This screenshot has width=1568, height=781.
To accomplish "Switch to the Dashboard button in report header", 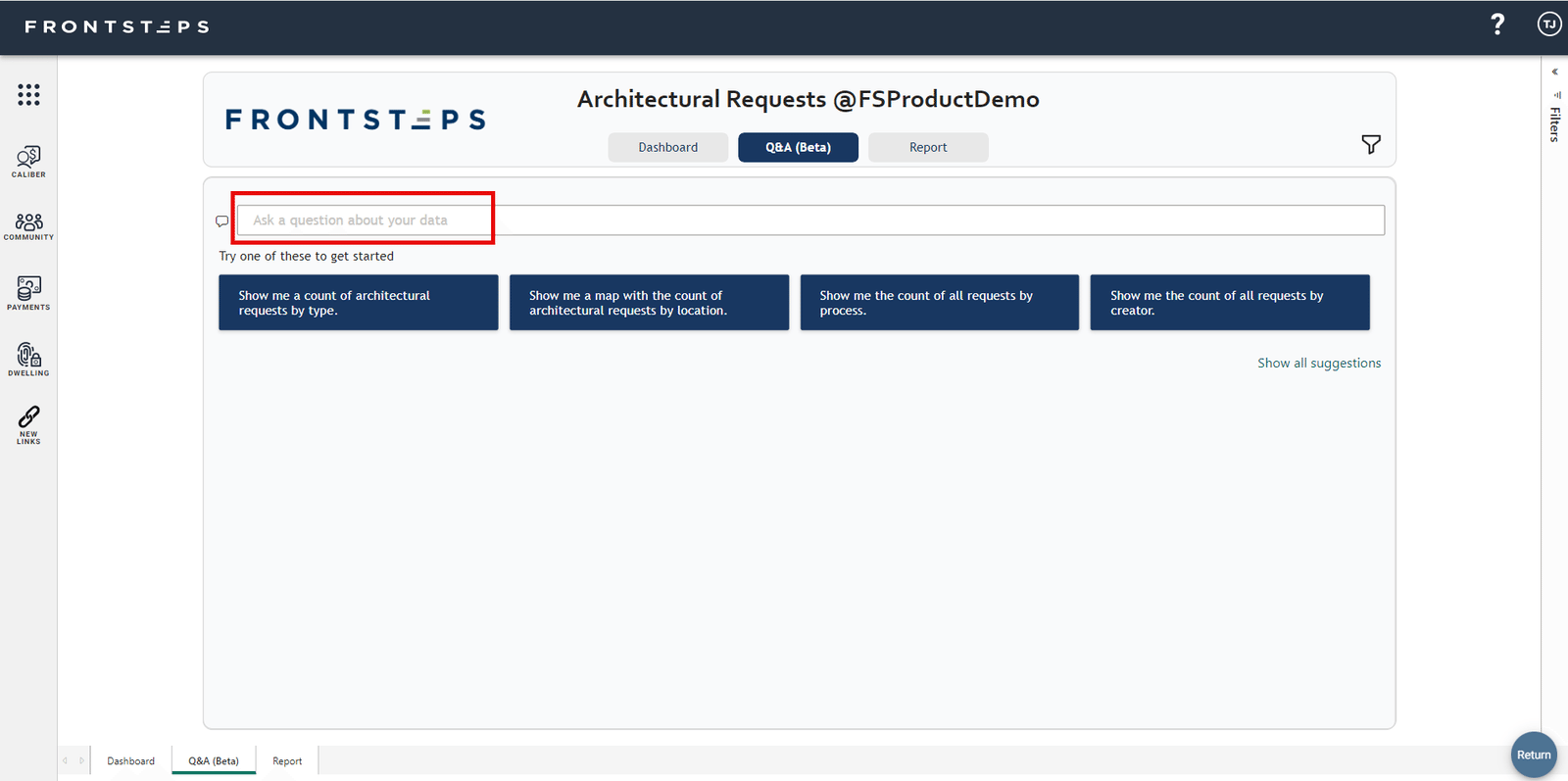I will click(668, 147).
